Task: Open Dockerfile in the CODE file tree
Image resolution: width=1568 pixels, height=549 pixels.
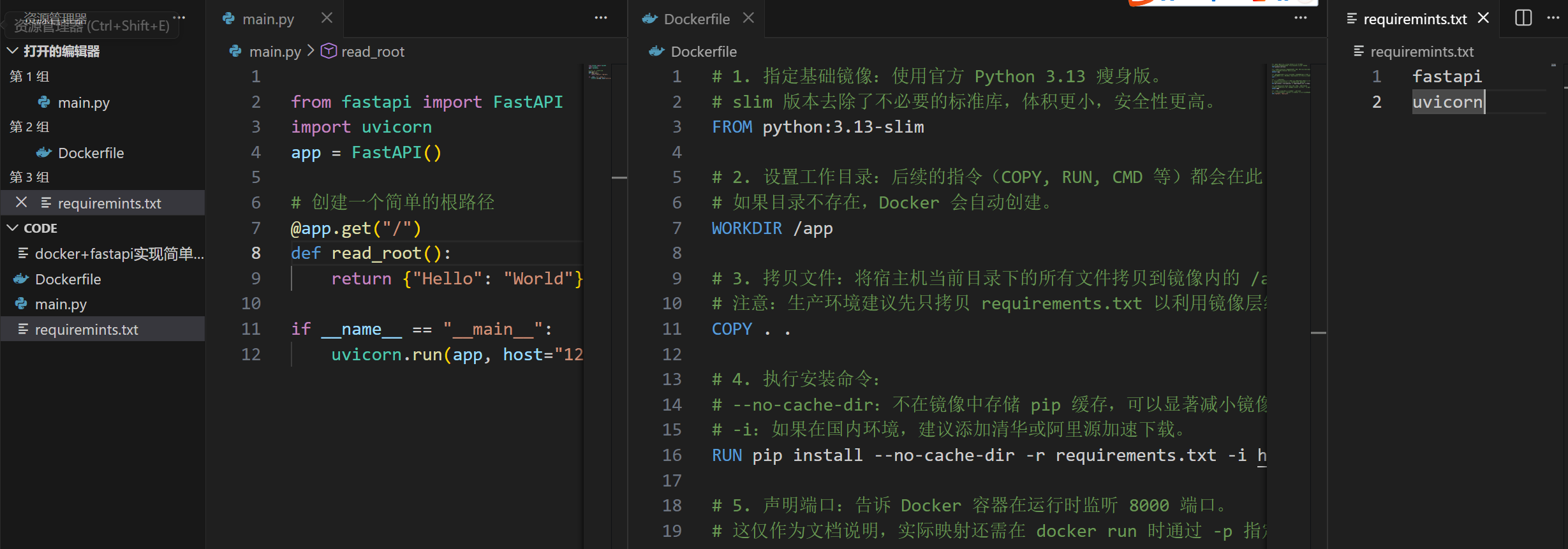Action: pyautogui.click(x=68, y=279)
